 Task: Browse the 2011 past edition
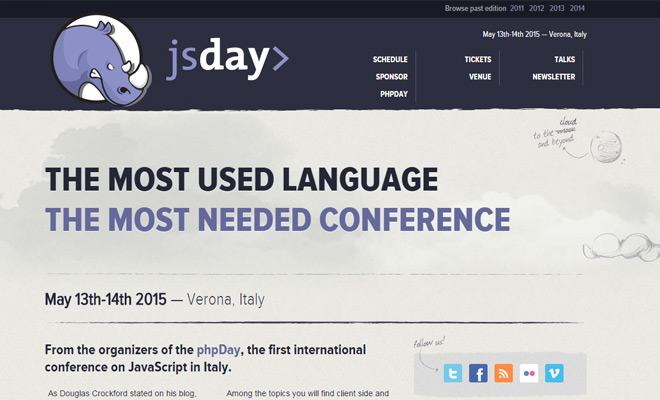[x=517, y=8]
